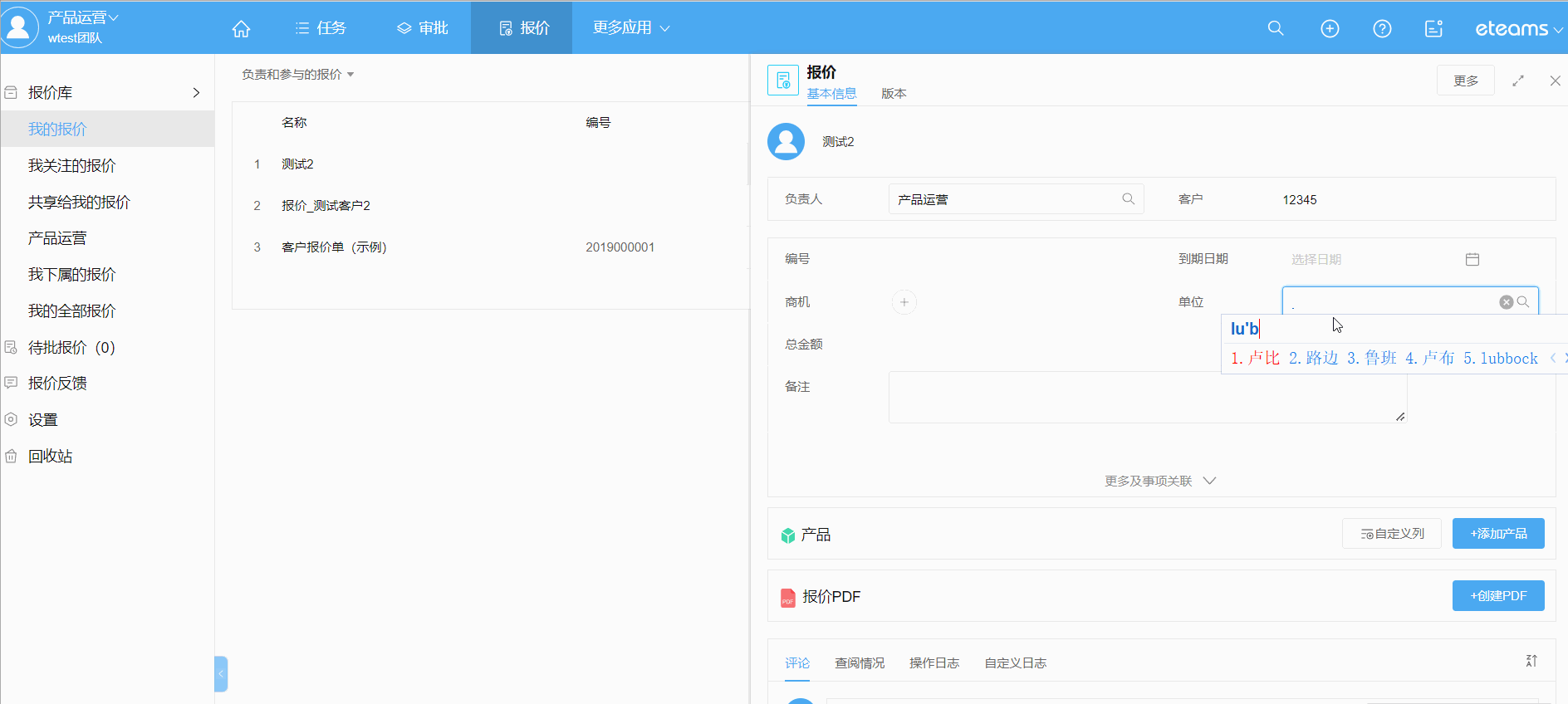Screen dimensions: 1568x704
Task: Click the home icon in top navigation
Action: [x=241, y=29]
